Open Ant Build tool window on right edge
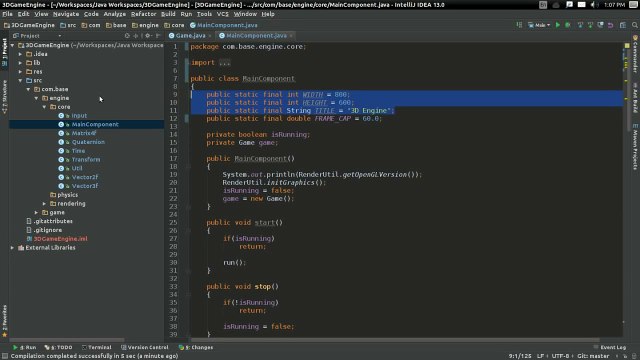 pos(635,97)
